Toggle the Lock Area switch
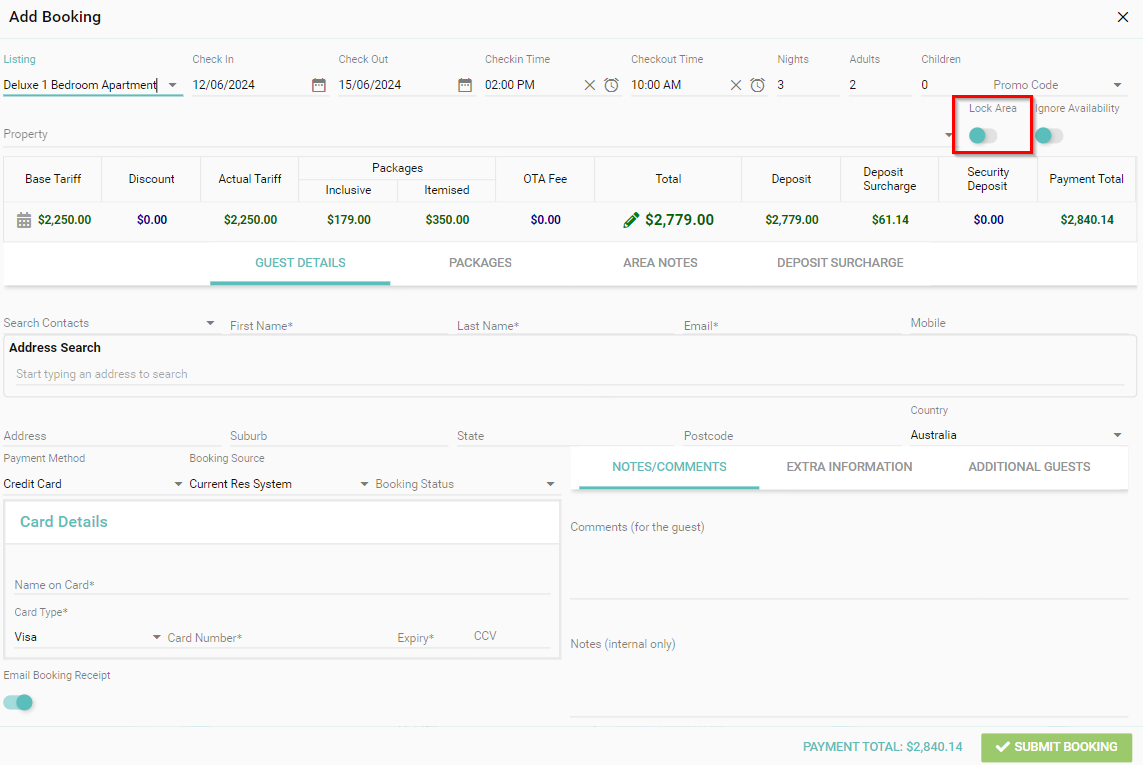The height and width of the screenshot is (765, 1143). point(982,135)
